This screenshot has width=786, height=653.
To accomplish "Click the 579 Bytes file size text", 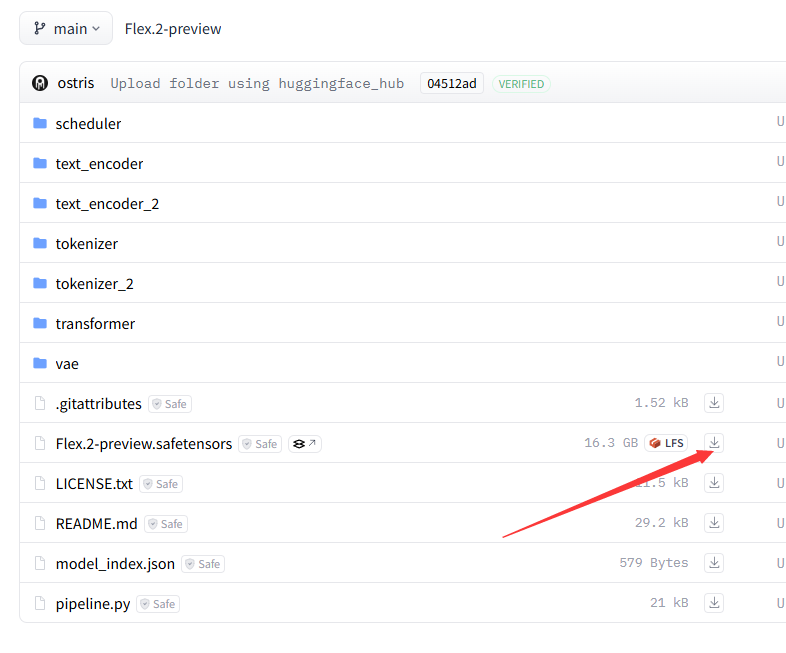I will [x=654, y=563].
